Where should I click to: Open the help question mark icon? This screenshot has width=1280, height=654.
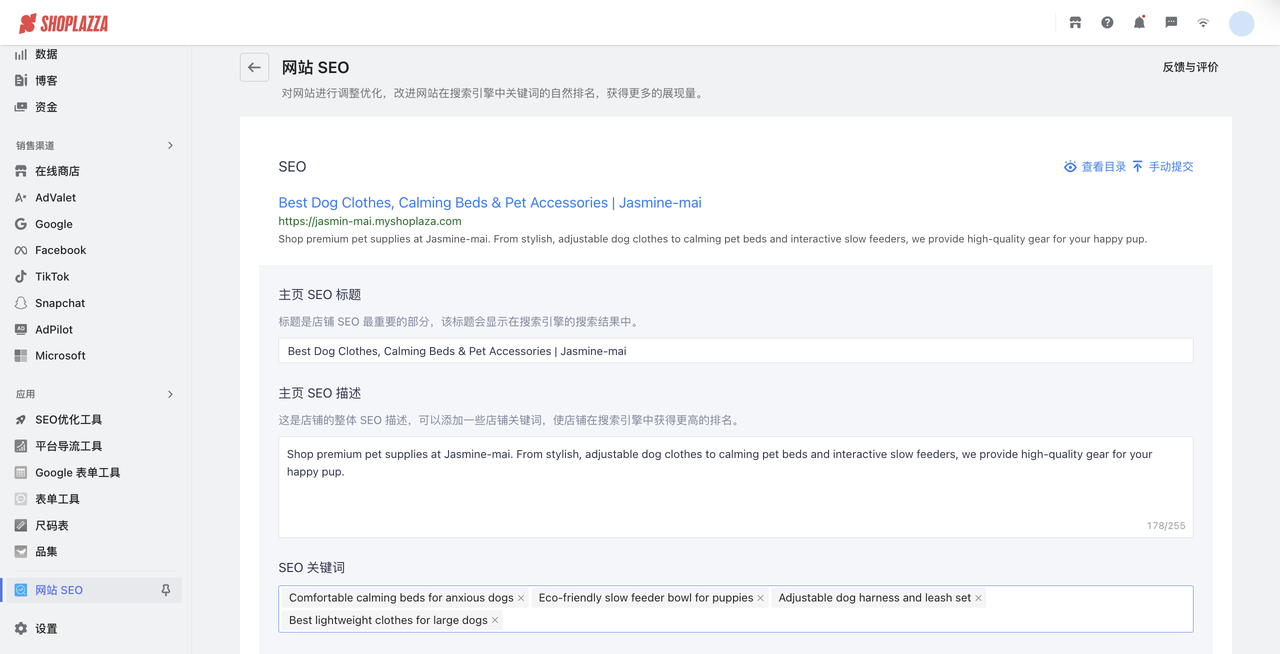1107,22
